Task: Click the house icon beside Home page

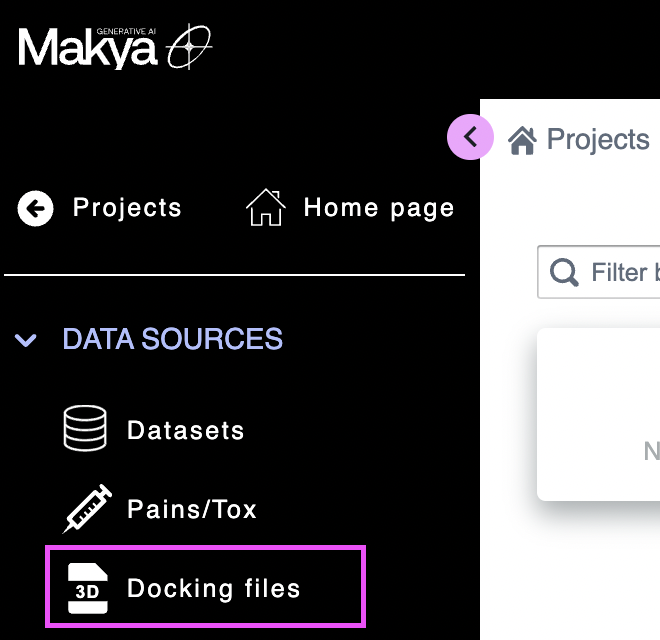Action: (266, 209)
